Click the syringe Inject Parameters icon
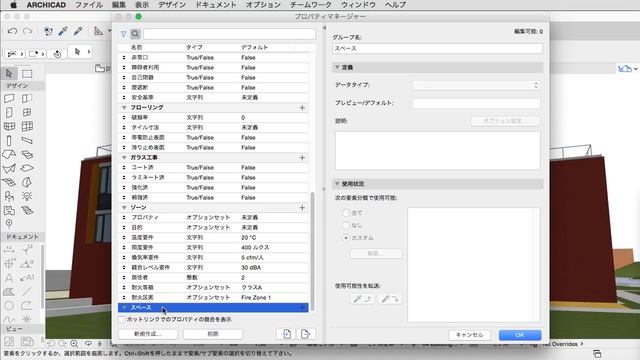Image resolution: width=640 pixels, height=360 pixels. [78, 31]
